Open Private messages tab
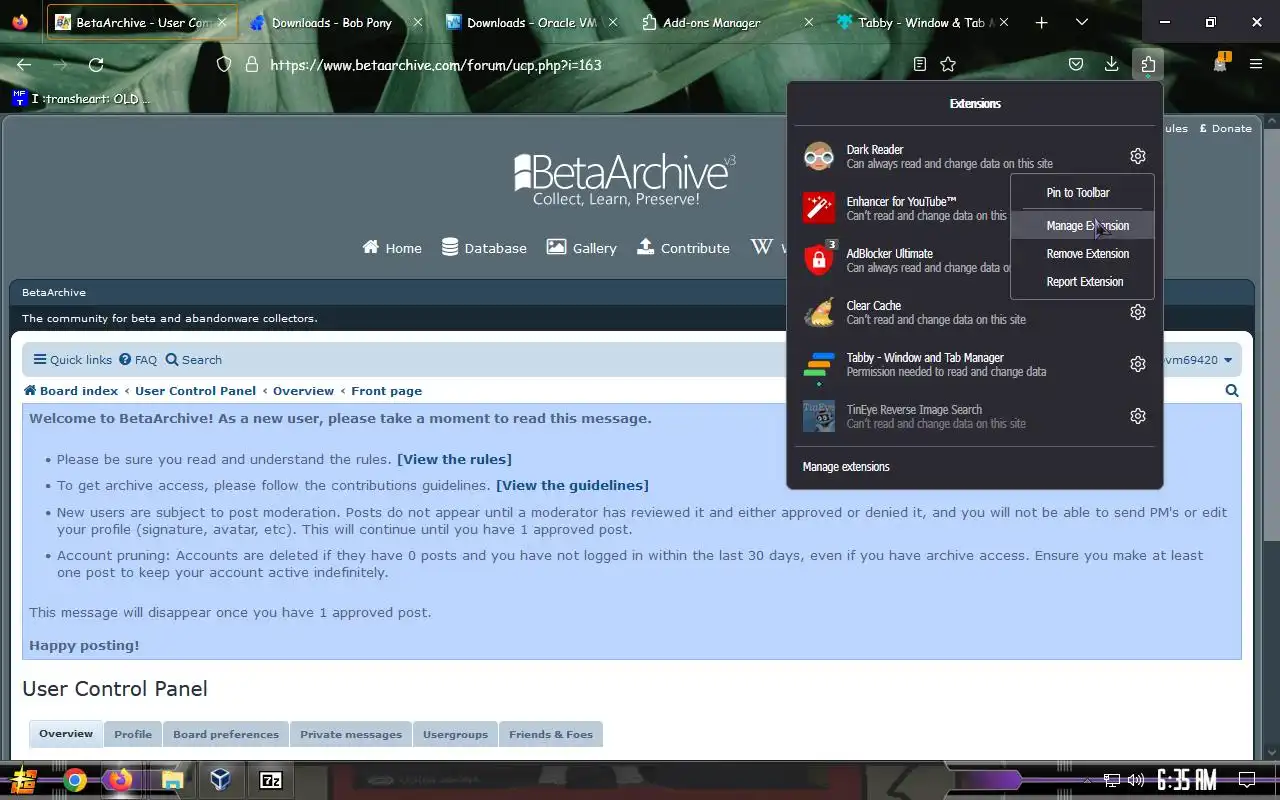 pos(351,734)
